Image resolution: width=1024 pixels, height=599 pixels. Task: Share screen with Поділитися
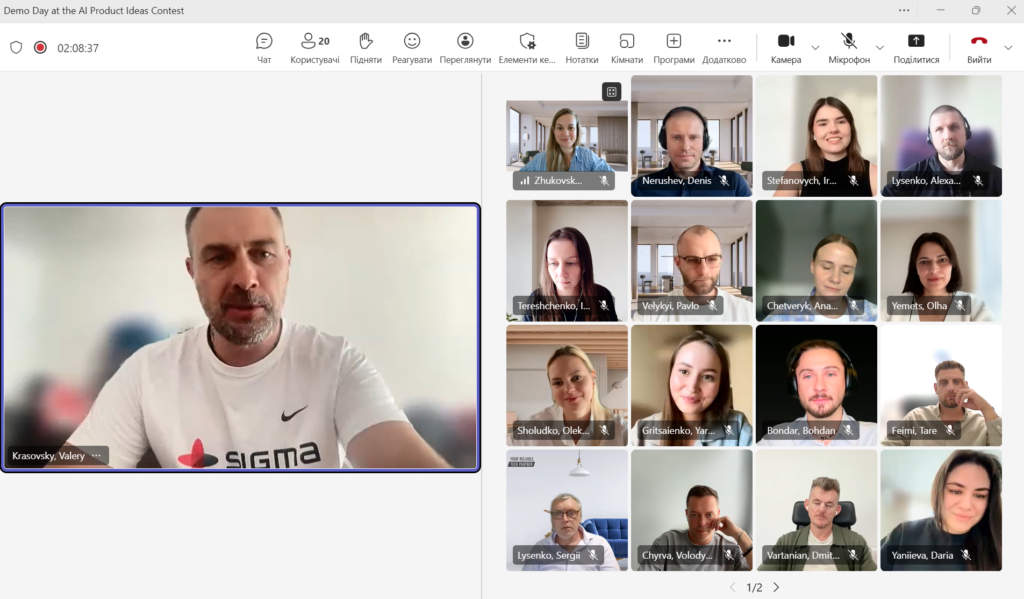pyautogui.click(x=916, y=48)
